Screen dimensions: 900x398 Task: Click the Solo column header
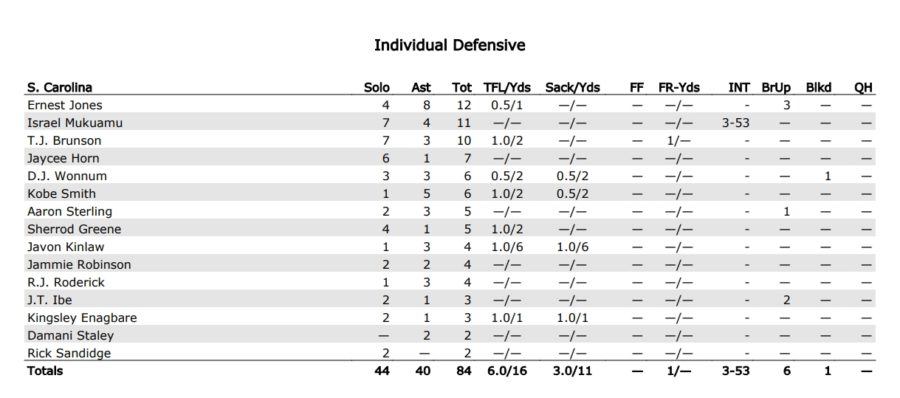pos(377,87)
